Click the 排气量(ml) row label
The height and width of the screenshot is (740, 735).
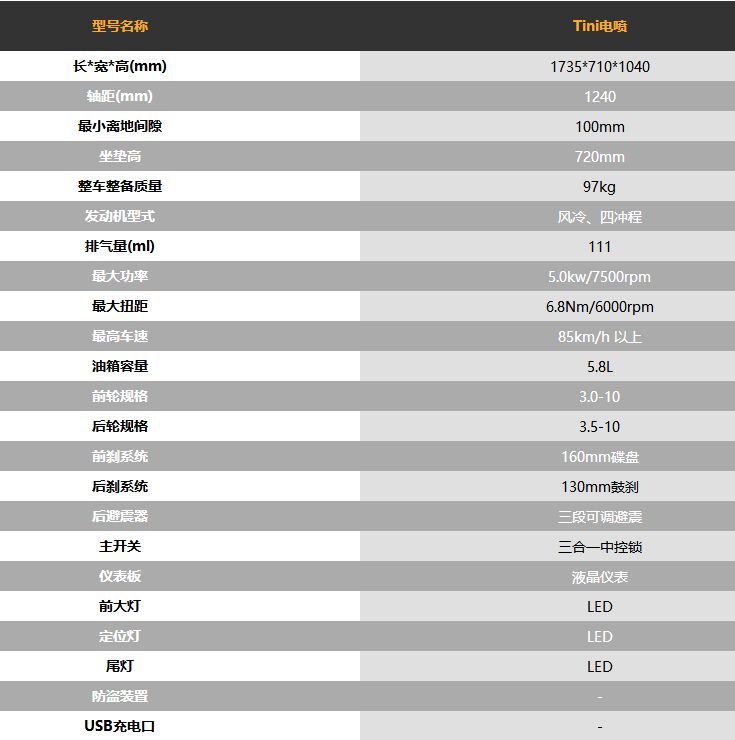click(120, 246)
